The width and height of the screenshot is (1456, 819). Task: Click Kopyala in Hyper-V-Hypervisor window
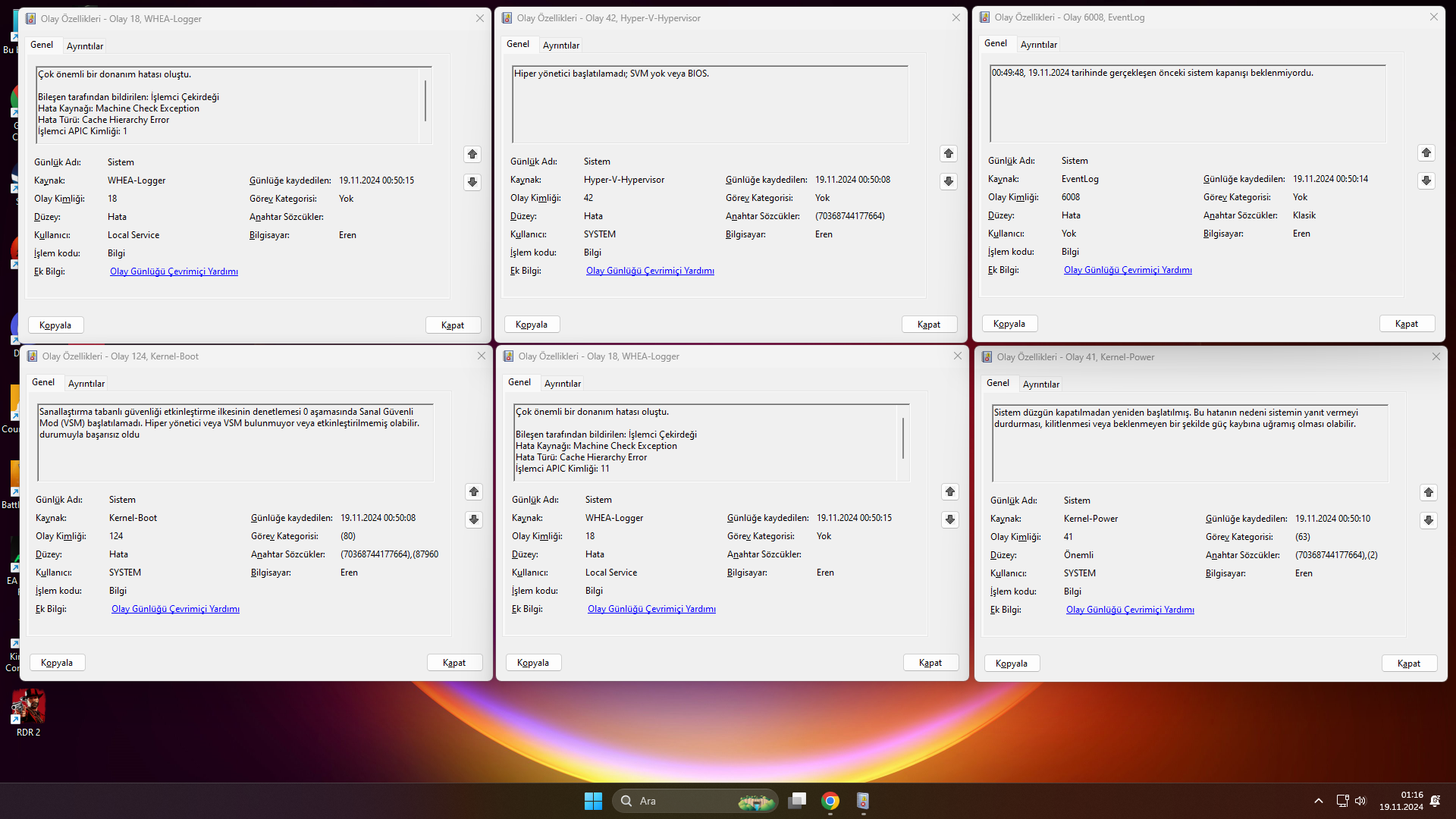[x=532, y=325]
